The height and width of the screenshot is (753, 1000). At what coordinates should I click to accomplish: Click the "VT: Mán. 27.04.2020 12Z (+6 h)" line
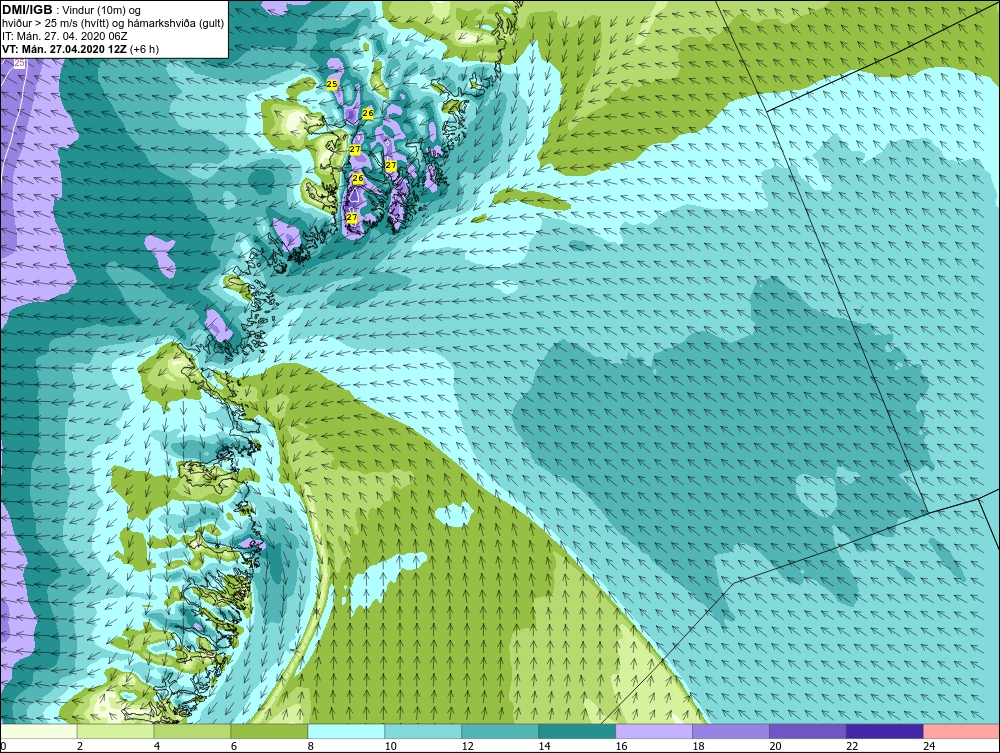81,49
